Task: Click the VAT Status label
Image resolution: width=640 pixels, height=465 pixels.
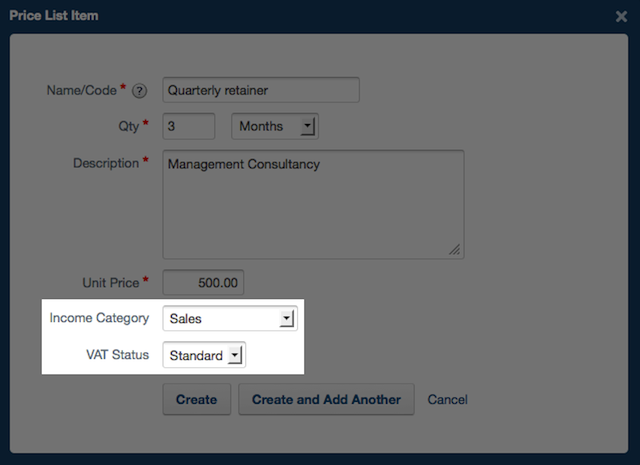Action: point(116,354)
